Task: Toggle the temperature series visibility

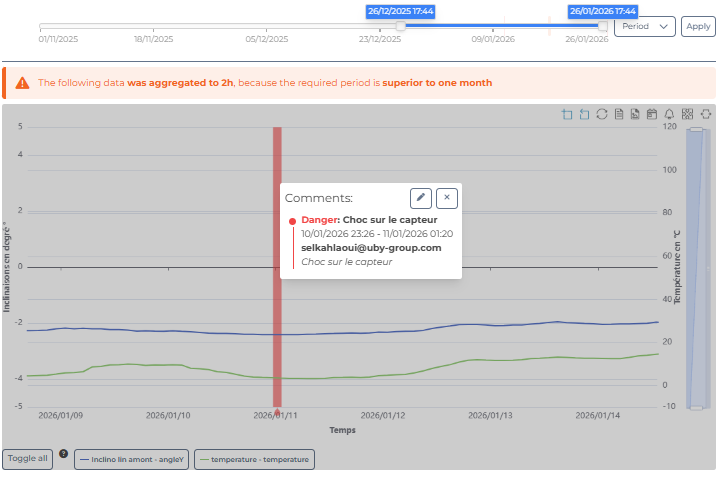Action: tap(254, 460)
